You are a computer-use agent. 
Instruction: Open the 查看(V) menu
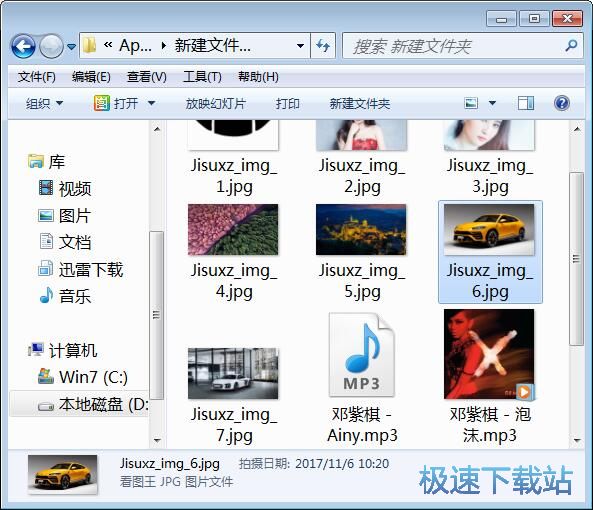coord(147,77)
